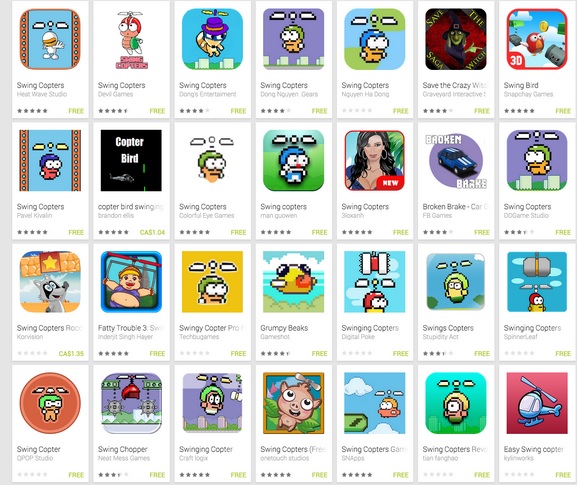
Task: Open the Swings Copters title by Stupidity Act
Action: [x=448, y=328]
